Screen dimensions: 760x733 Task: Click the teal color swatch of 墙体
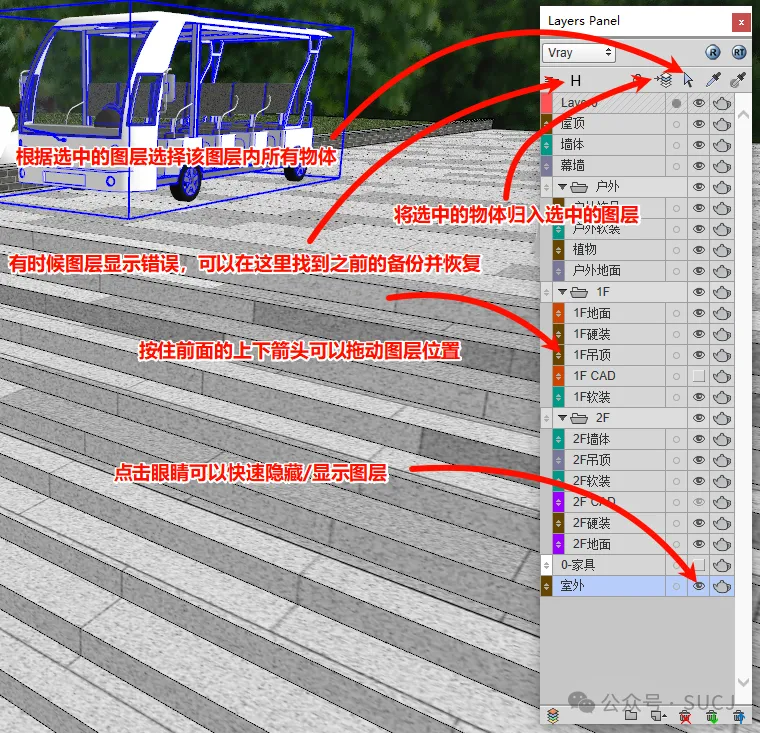pos(546,145)
